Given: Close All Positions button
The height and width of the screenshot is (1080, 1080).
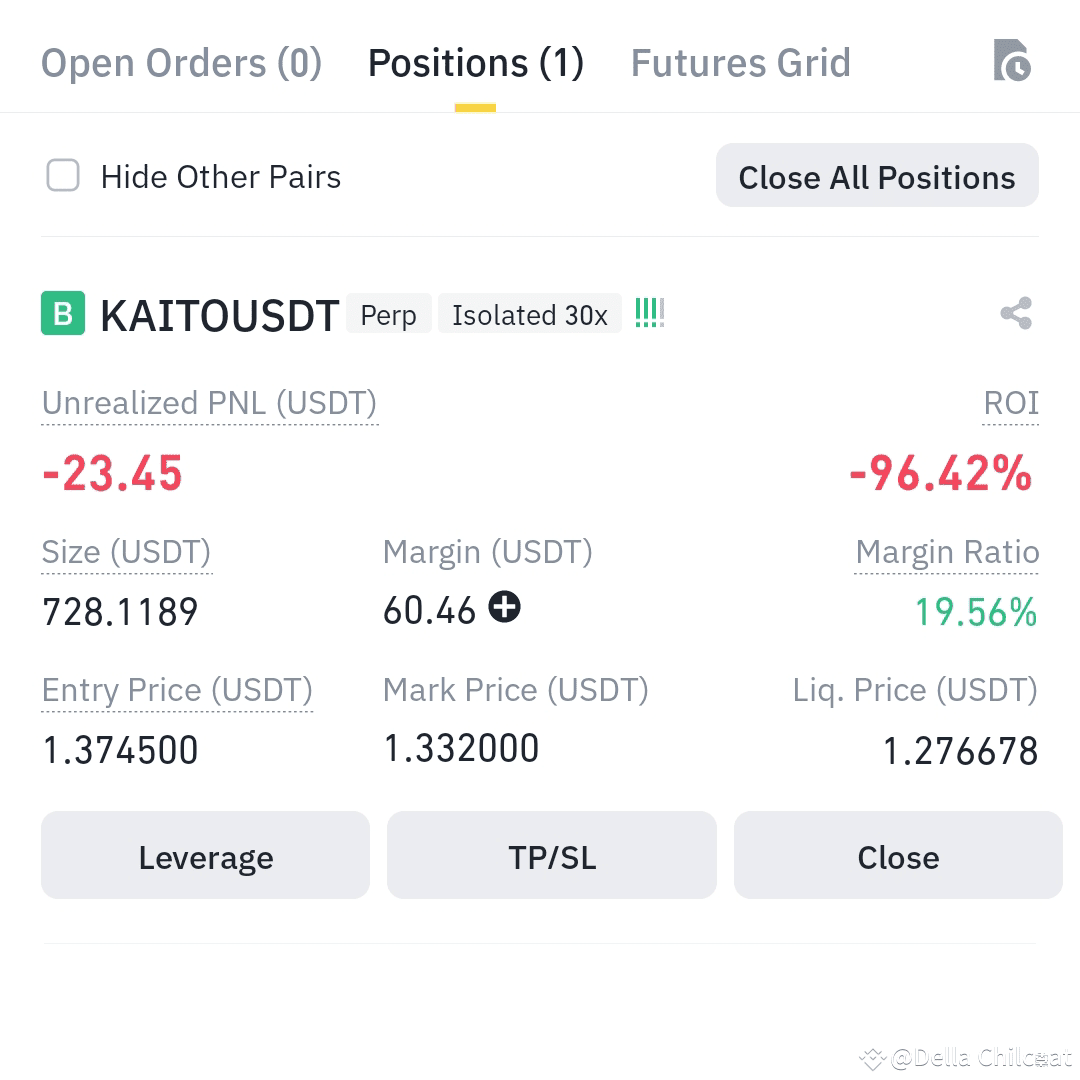Looking at the screenshot, I should (877, 176).
